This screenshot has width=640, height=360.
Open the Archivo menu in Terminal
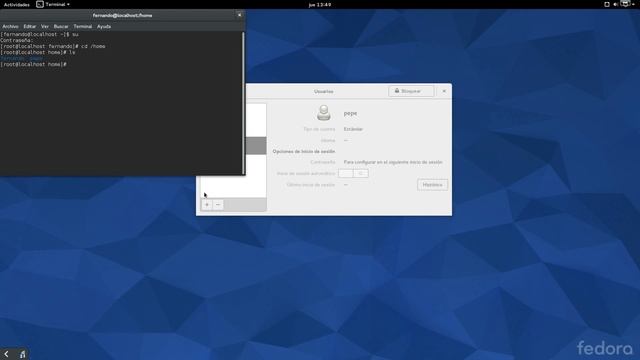(x=11, y=26)
